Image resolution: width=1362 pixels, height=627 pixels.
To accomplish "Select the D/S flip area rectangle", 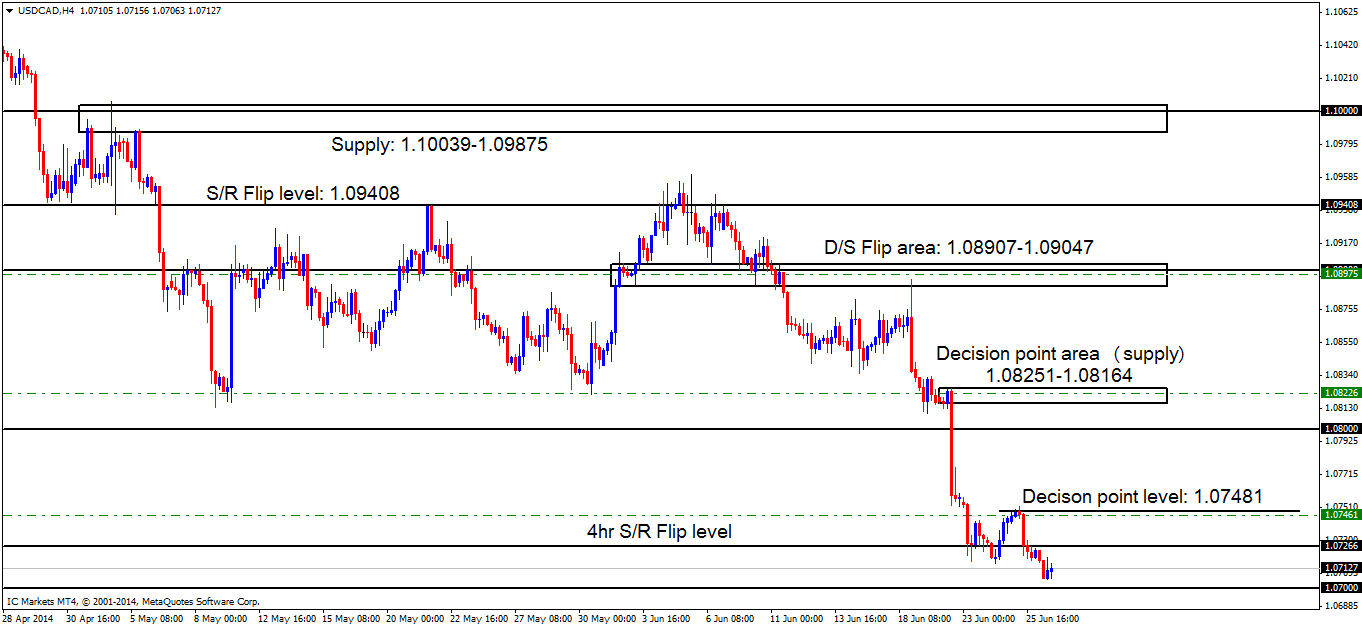I will 889,275.
